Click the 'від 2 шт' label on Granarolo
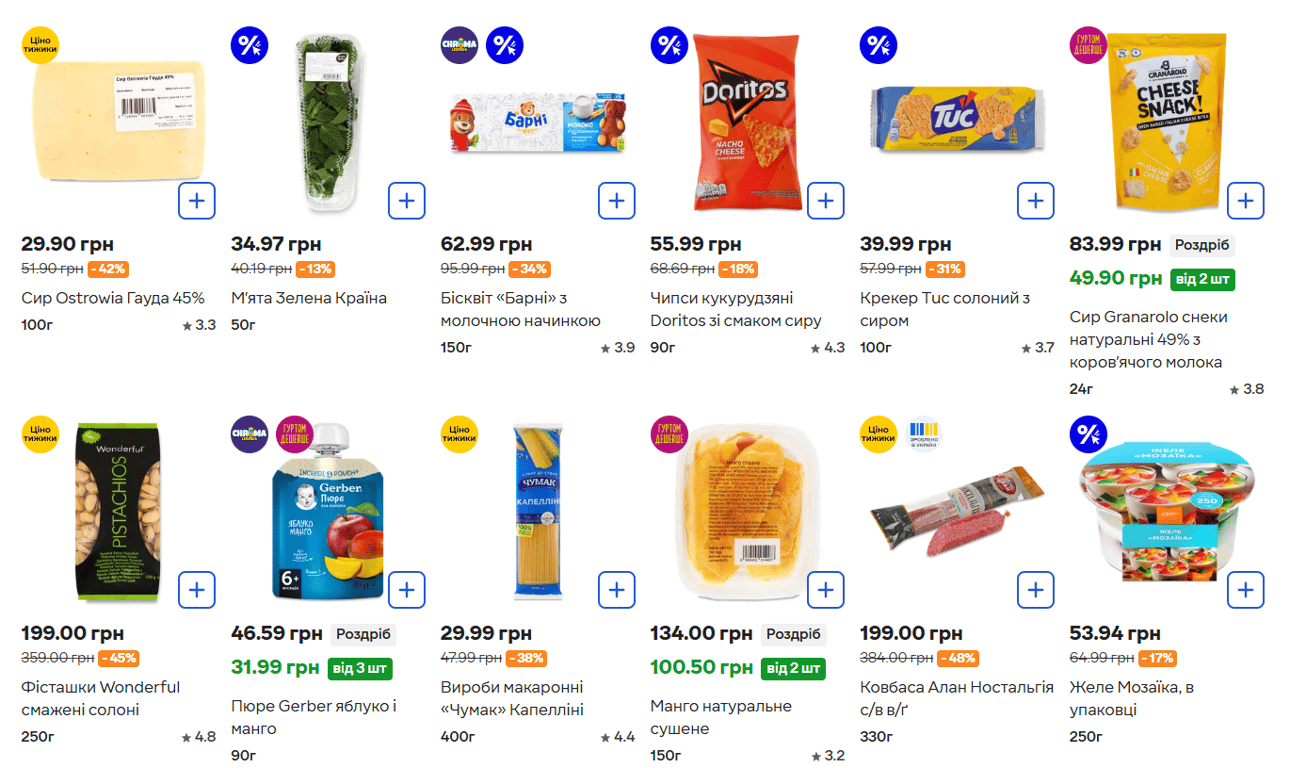This screenshot has width=1290, height=768. click(1202, 279)
